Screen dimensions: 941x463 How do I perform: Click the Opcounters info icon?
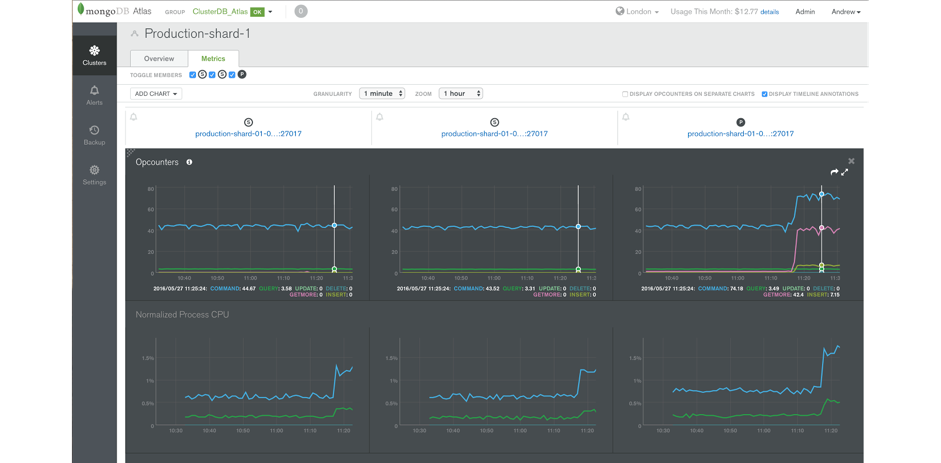189,162
